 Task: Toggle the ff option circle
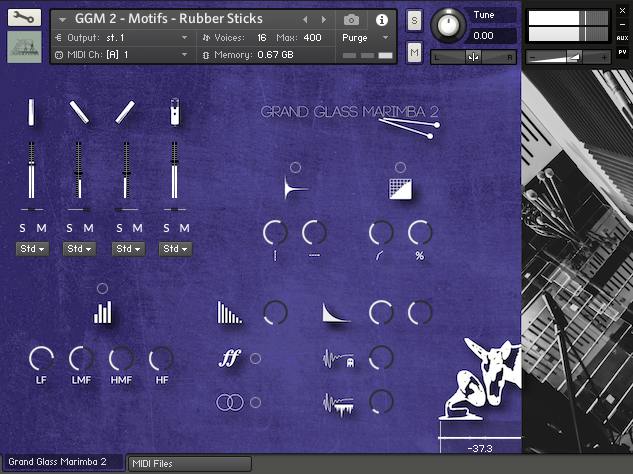point(255,359)
